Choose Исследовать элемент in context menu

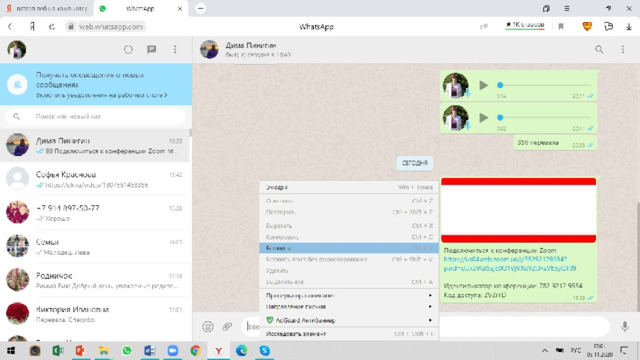pyautogui.click(x=349, y=334)
